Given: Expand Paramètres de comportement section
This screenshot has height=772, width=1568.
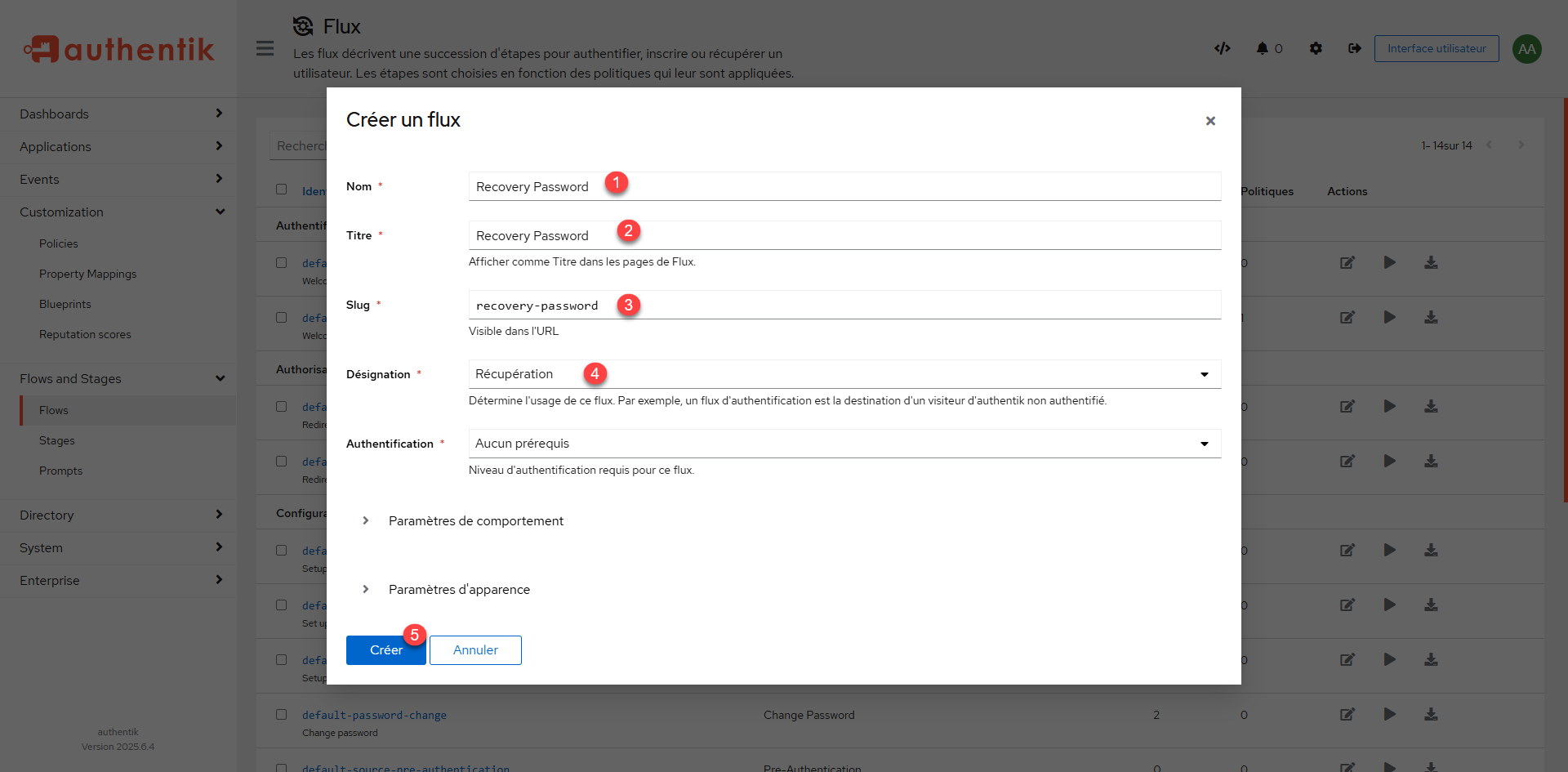Looking at the screenshot, I should coord(475,521).
